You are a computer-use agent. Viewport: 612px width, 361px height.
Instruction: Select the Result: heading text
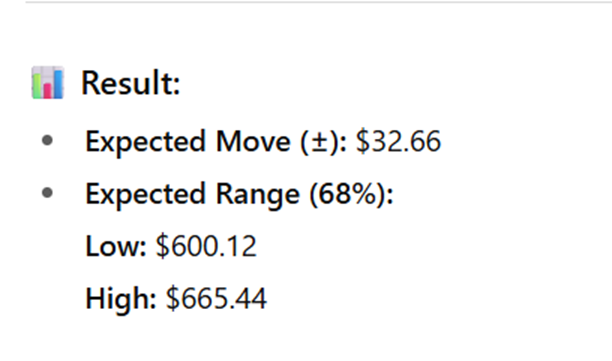(131, 83)
